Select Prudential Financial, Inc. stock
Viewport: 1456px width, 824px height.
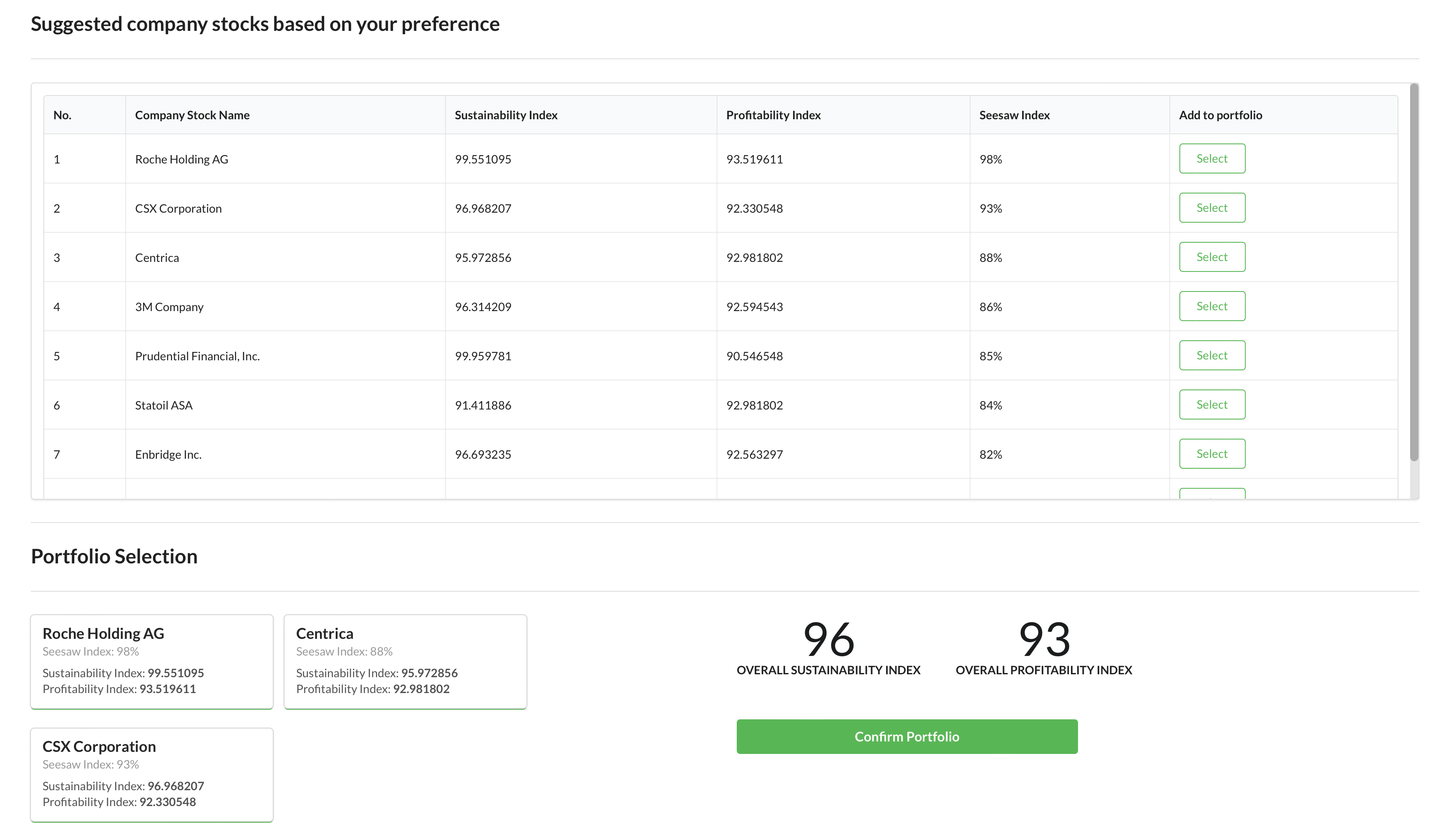coord(1212,355)
